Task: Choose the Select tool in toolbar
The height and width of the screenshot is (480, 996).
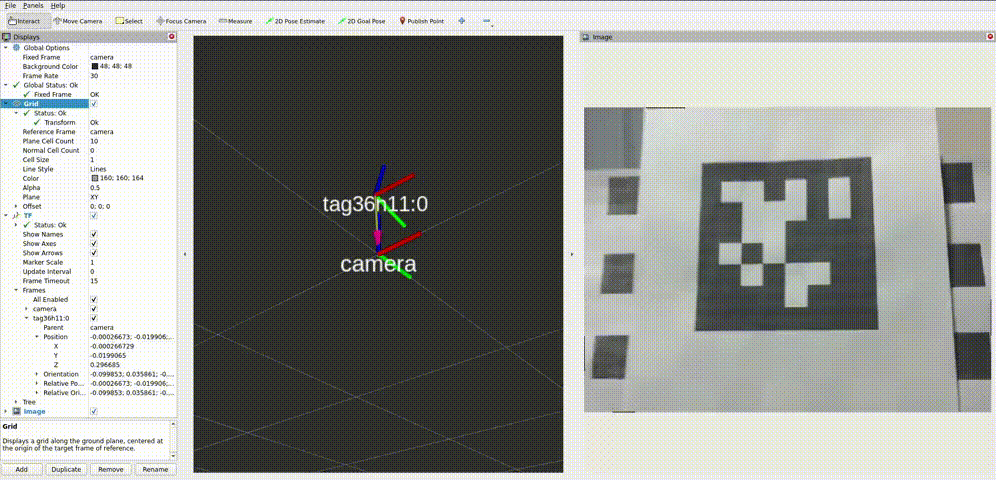Action: (x=128, y=21)
